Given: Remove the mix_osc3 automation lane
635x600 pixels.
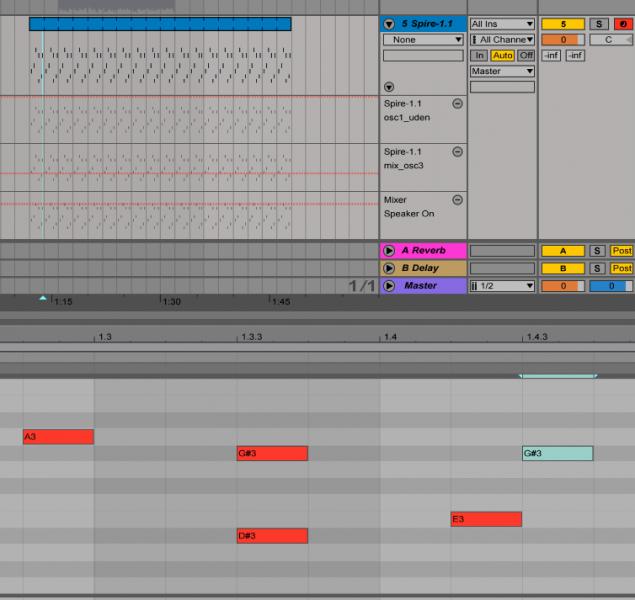Looking at the screenshot, I should pyautogui.click(x=457, y=152).
